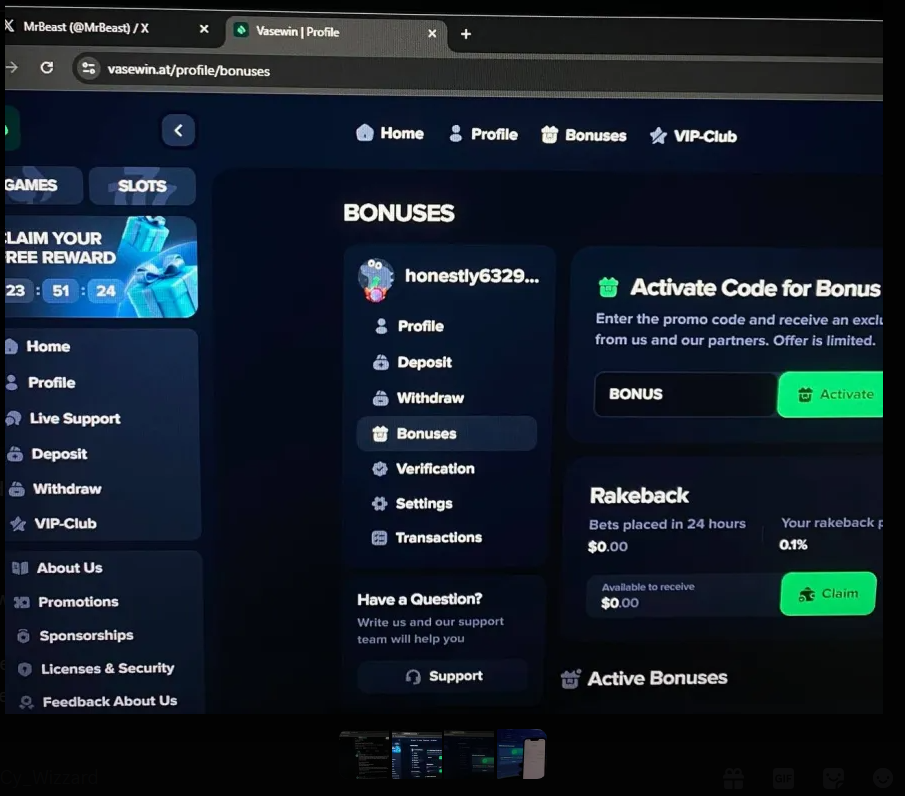Image resolution: width=905 pixels, height=796 pixels.
Task: Click the Sponsorships icon in the sidebar
Action: (x=23, y=636)
